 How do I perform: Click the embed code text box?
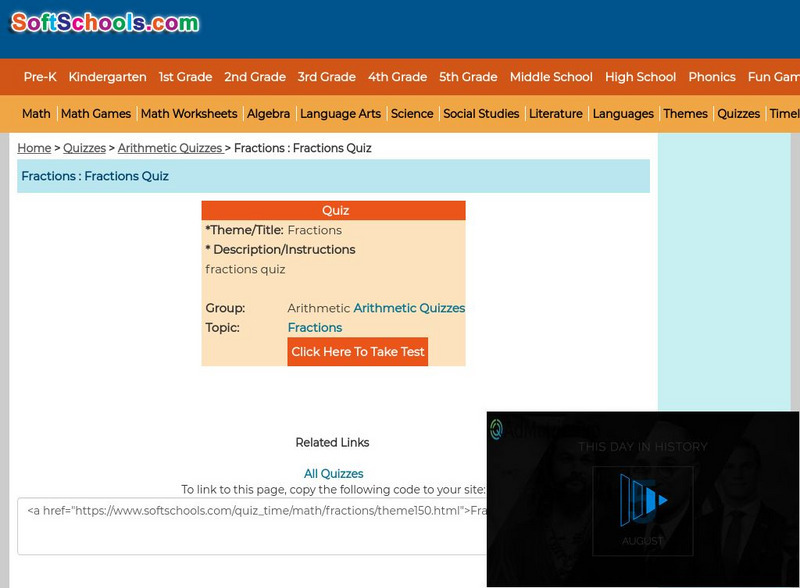tap(250, 525)
